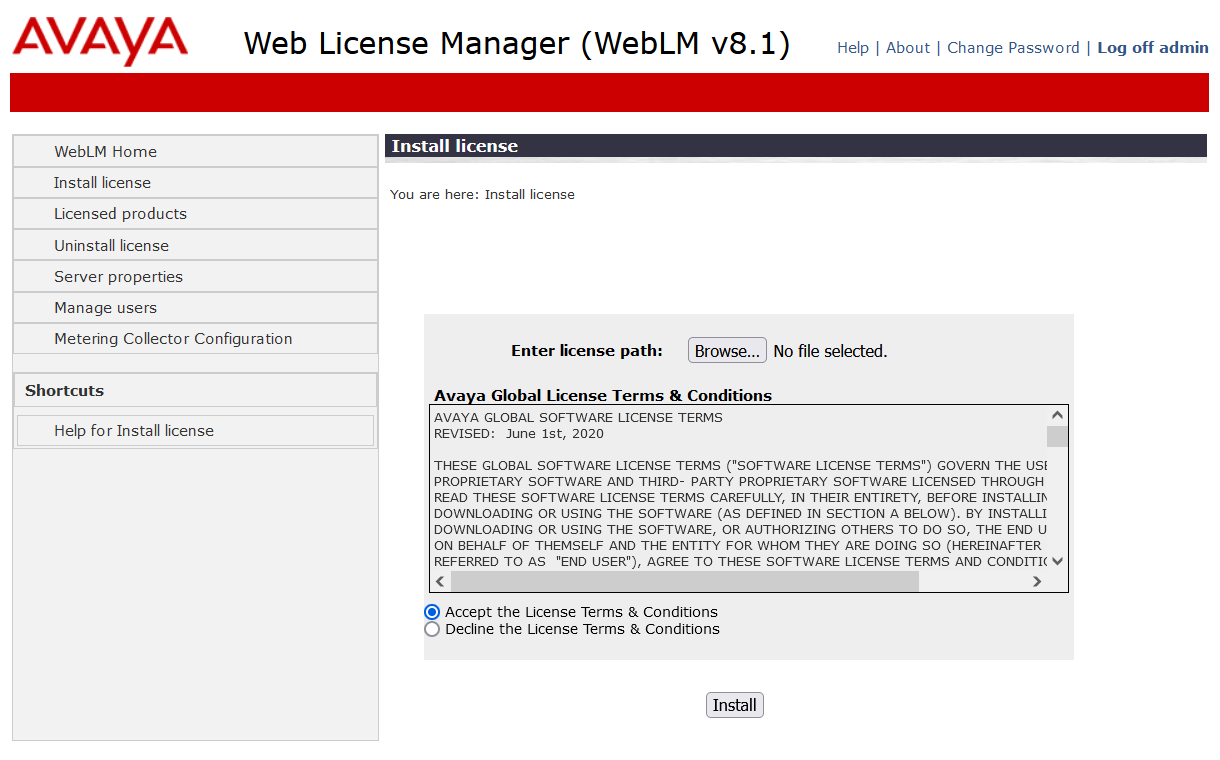Image resolution: width=1220 pixels, height=760 pixels.
Task: Click the 'Web License Manager (WebLM v8.1)' title
Action: coord(517,44)
